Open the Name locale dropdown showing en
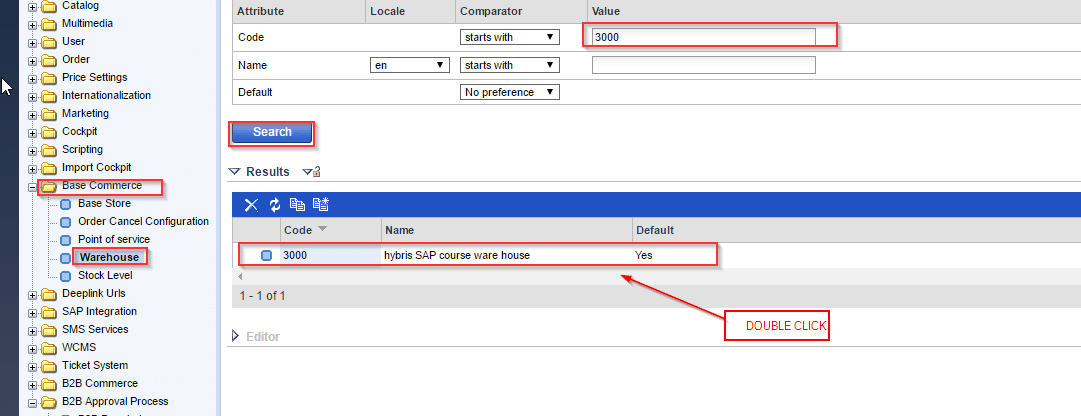Image resolution: width=1081 pixels, height=416 pixels. click(x=410, y=65)
